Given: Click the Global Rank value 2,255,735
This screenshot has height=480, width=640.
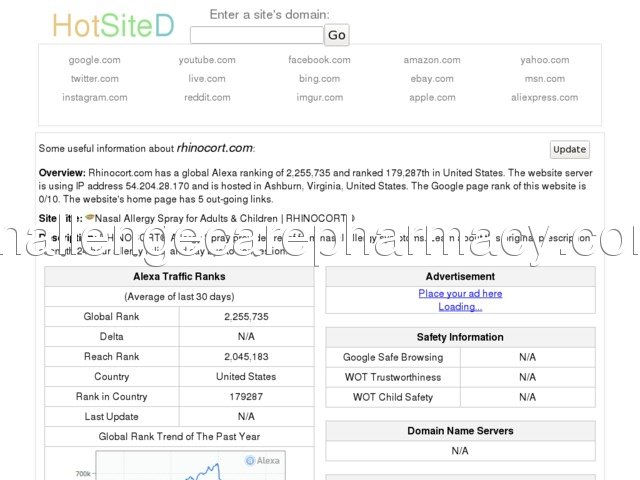Looking at the screenshot, I should (246, 317).
